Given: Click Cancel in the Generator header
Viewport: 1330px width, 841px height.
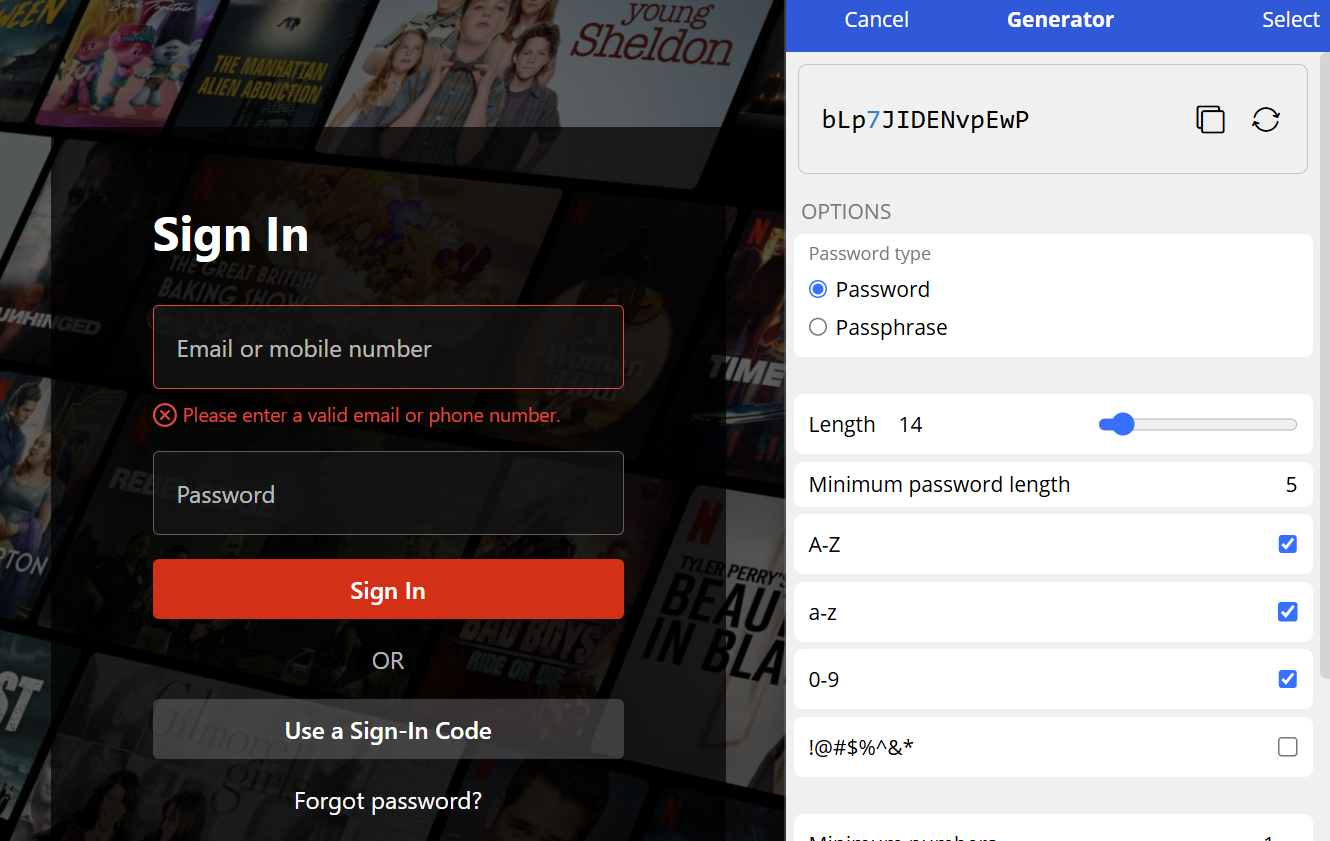Looking at the screenshot, I should point(876,20).
